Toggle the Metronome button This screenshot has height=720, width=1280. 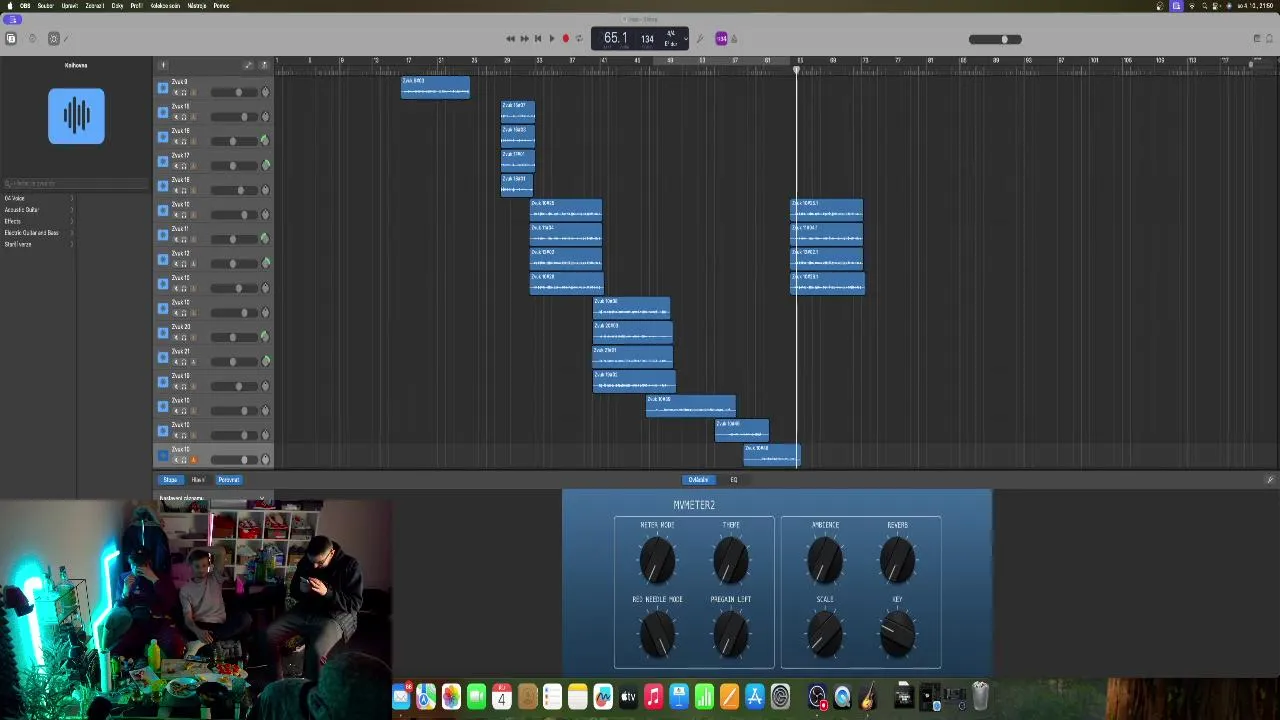pos(734,39)
